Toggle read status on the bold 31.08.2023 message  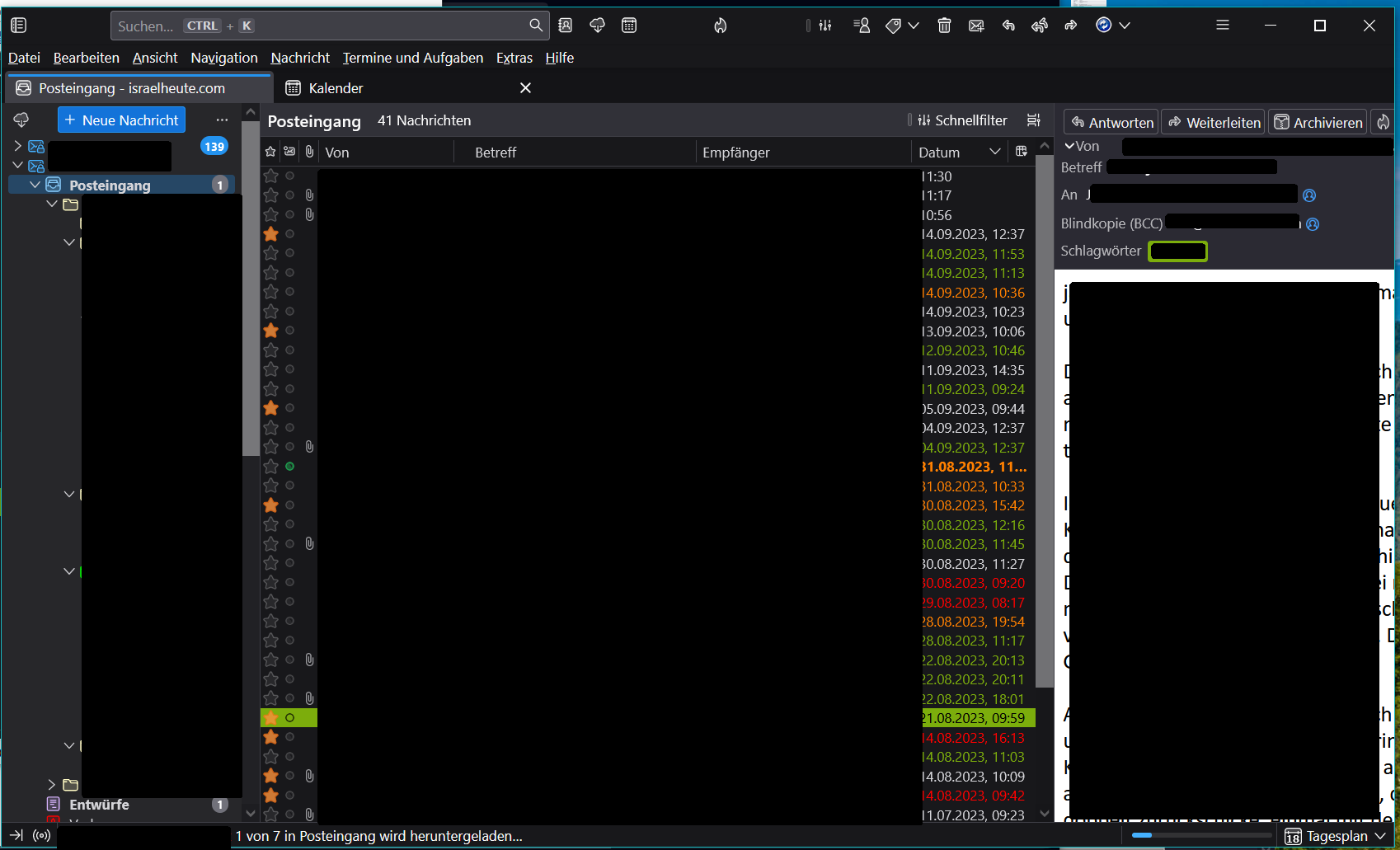289,467
